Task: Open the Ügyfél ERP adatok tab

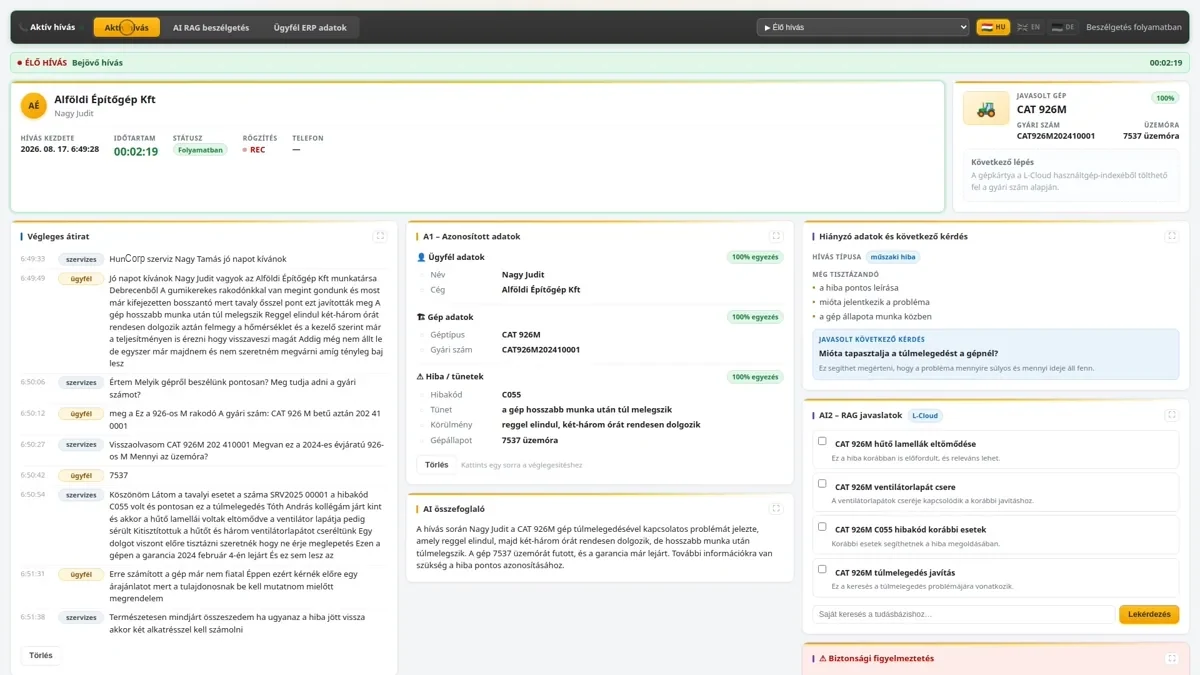Action: coord(310,28)
